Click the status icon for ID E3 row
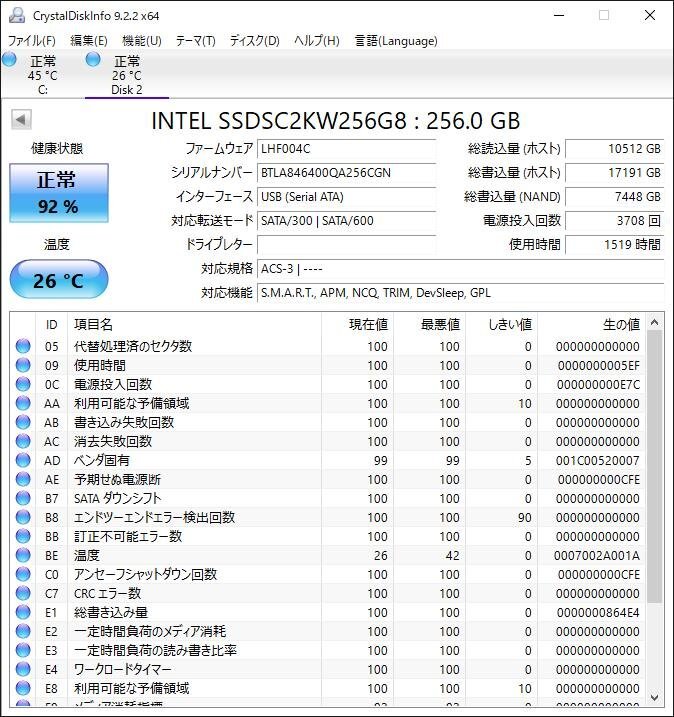674x717 pixels. [23, 650]
